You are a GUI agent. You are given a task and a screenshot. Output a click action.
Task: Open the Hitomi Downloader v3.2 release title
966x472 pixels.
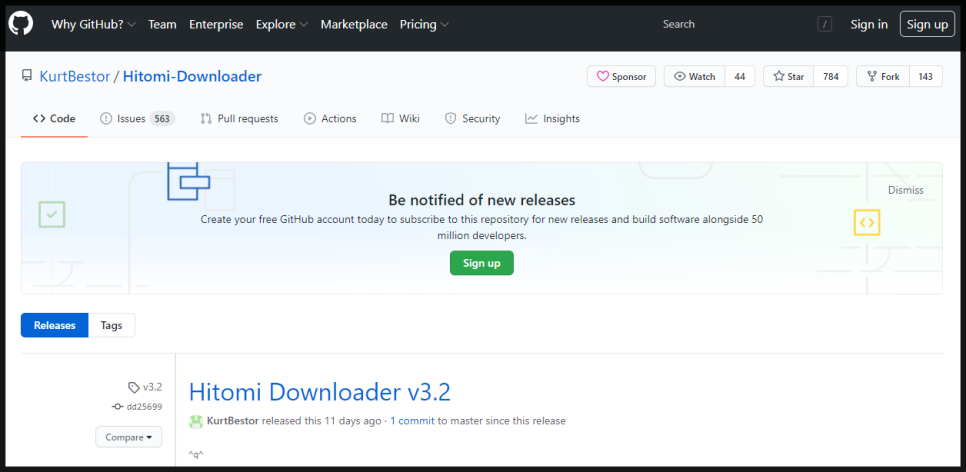click(320, 392)
